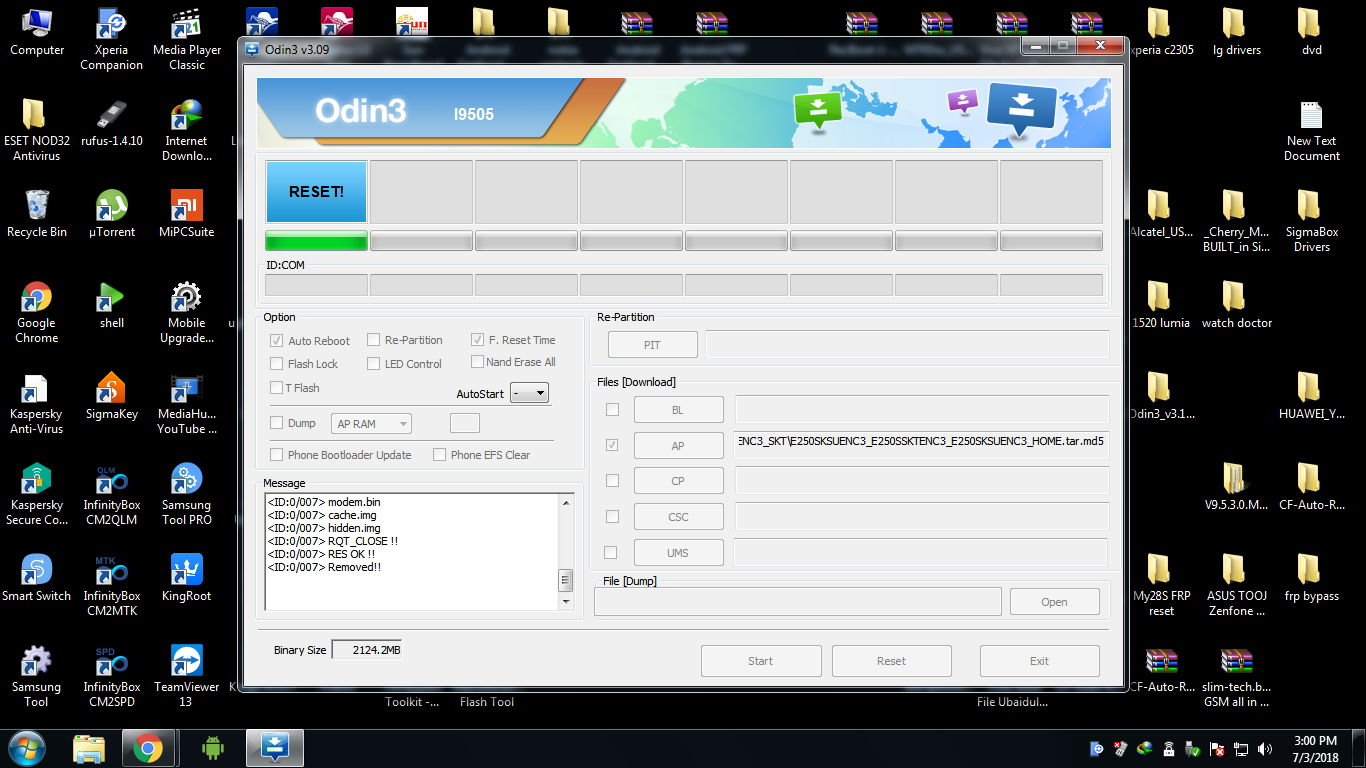The width and height of the screenshot is (1366, 768).
Task: Select the Recycle Bin icon
Action: (x=37, y=214)
